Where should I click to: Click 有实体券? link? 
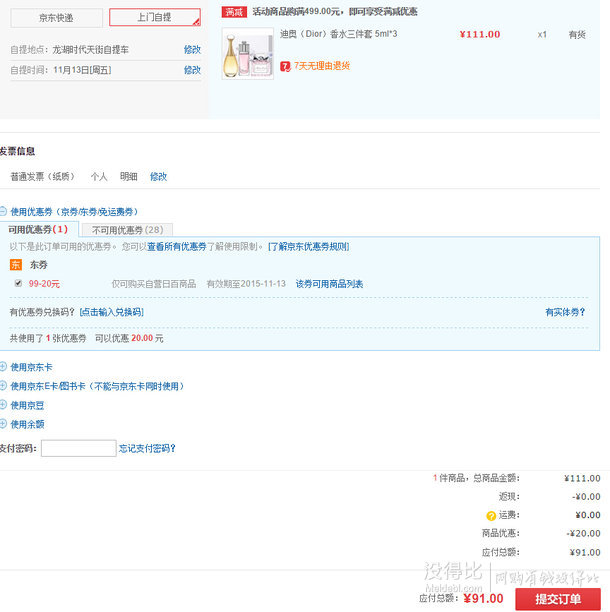pos(565,312)
